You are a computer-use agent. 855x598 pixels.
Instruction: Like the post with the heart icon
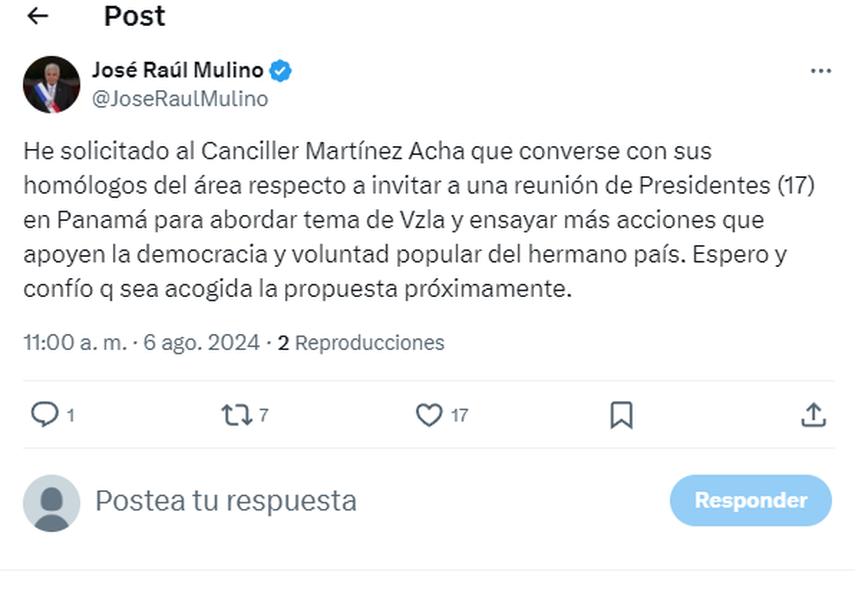pos(429,414)
